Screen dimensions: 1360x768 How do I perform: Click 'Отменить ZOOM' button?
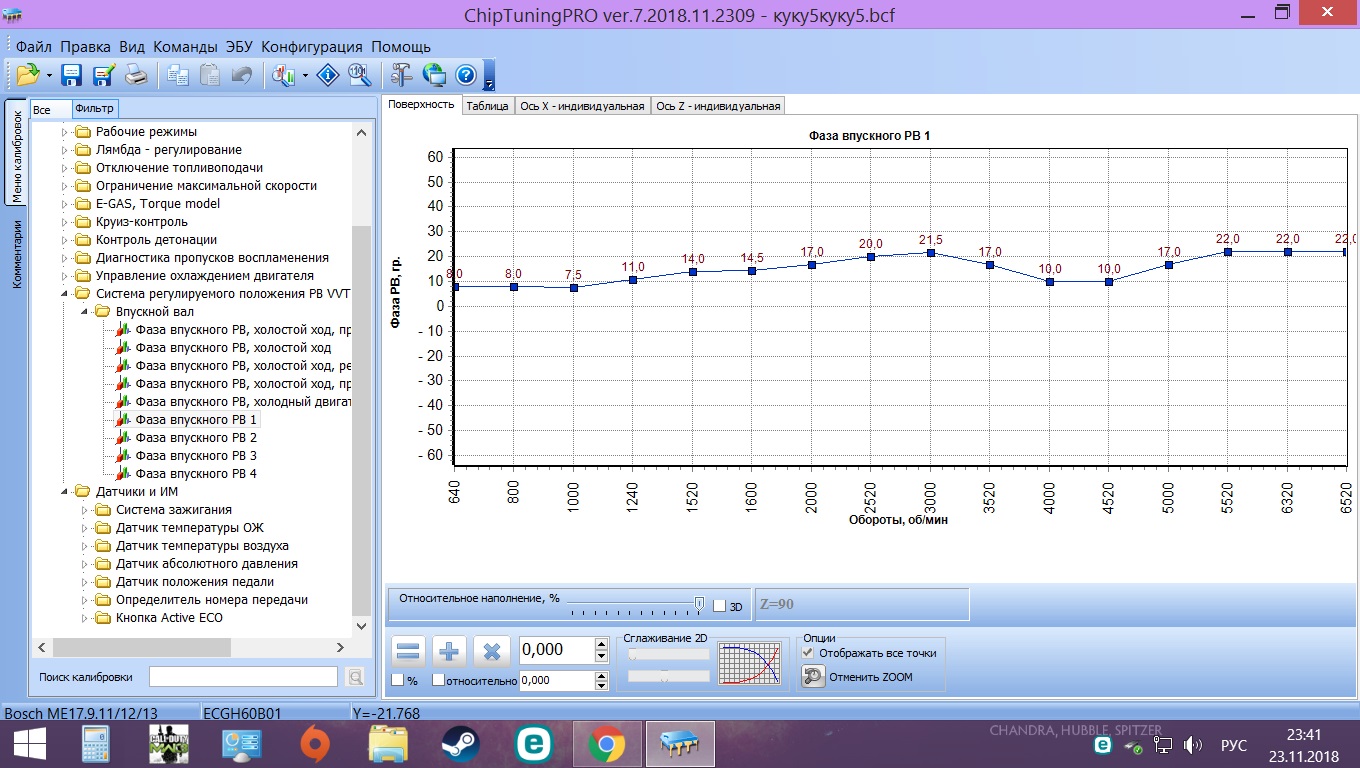pyautogui.click(x=859, y=677)
